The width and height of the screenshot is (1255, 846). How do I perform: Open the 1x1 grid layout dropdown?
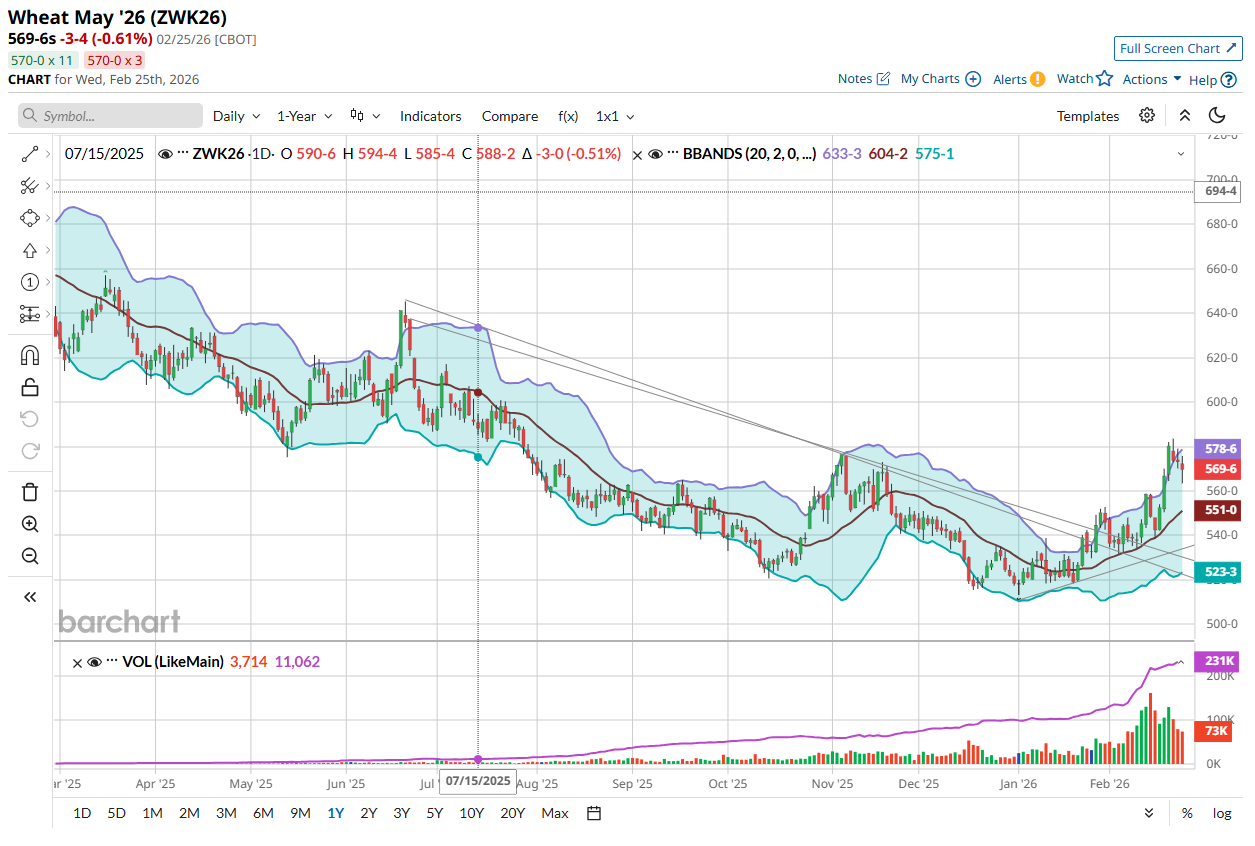click(615, 116)
